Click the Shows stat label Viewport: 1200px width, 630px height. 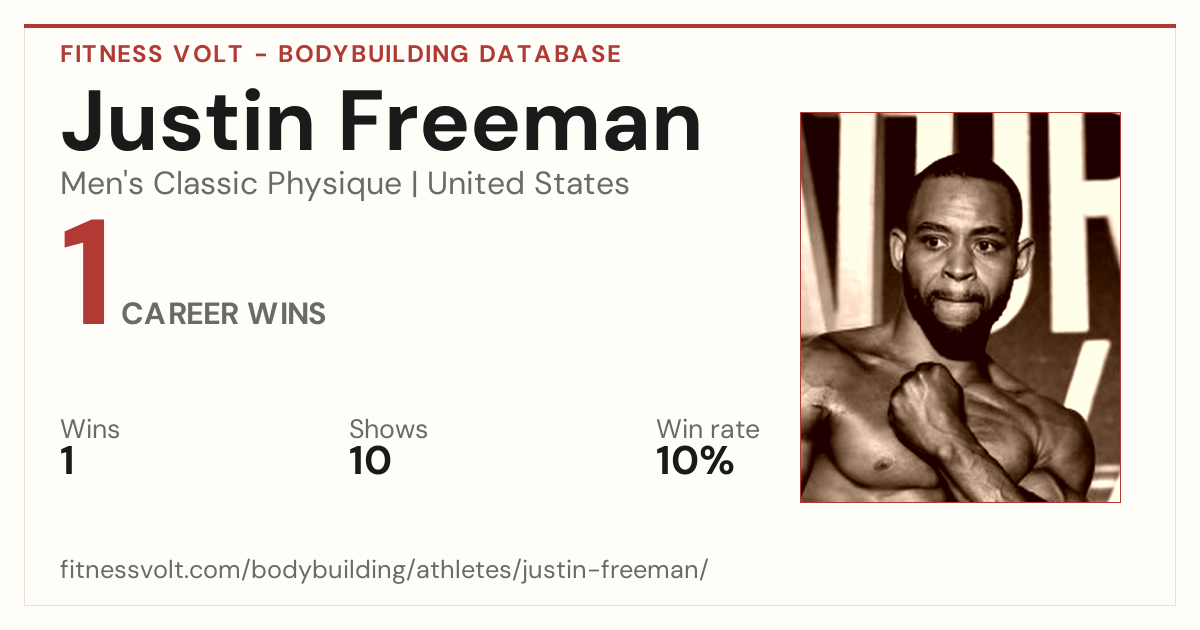pos(388,429)
